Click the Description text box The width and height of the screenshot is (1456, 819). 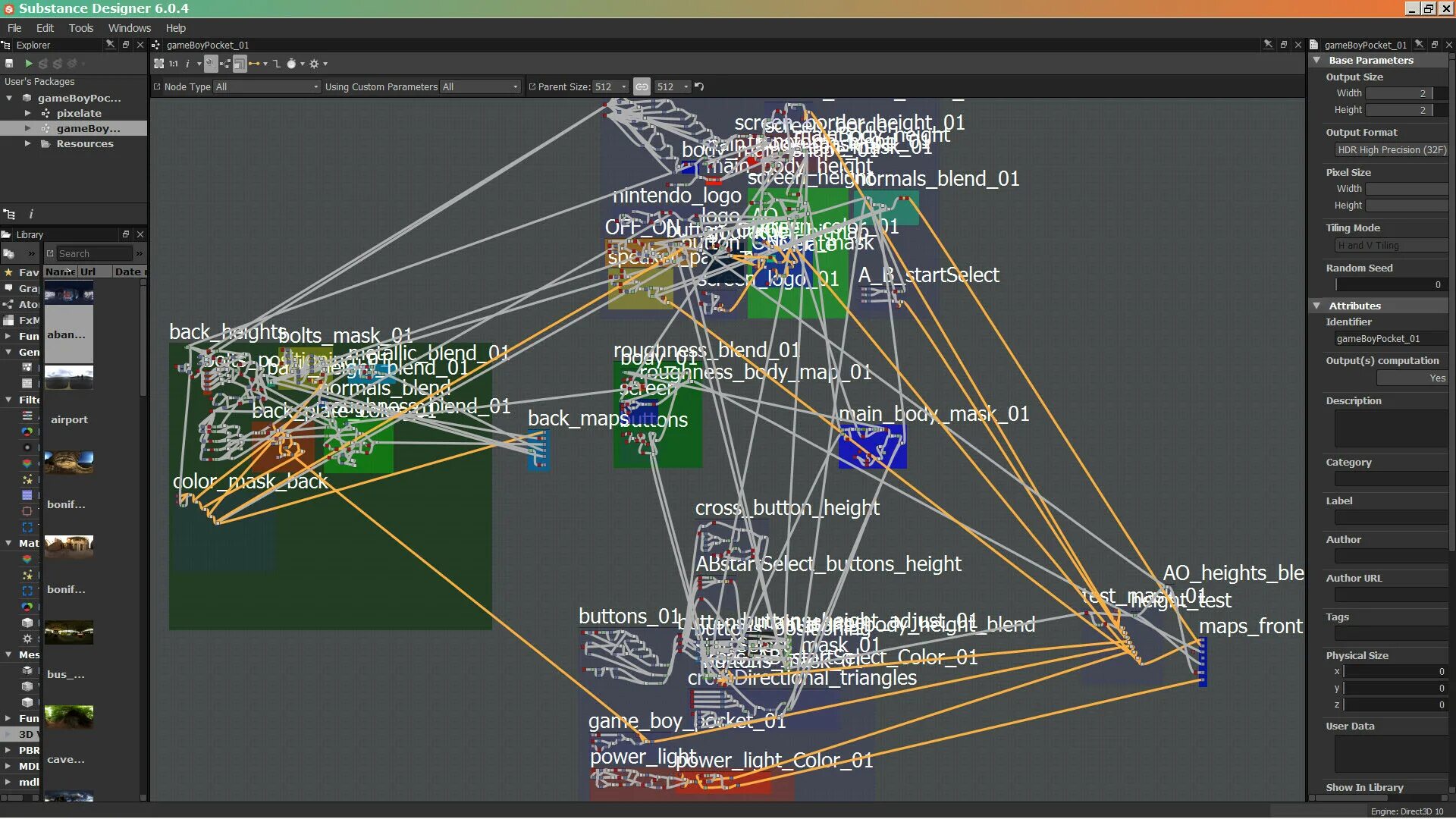pos(1392,429)
